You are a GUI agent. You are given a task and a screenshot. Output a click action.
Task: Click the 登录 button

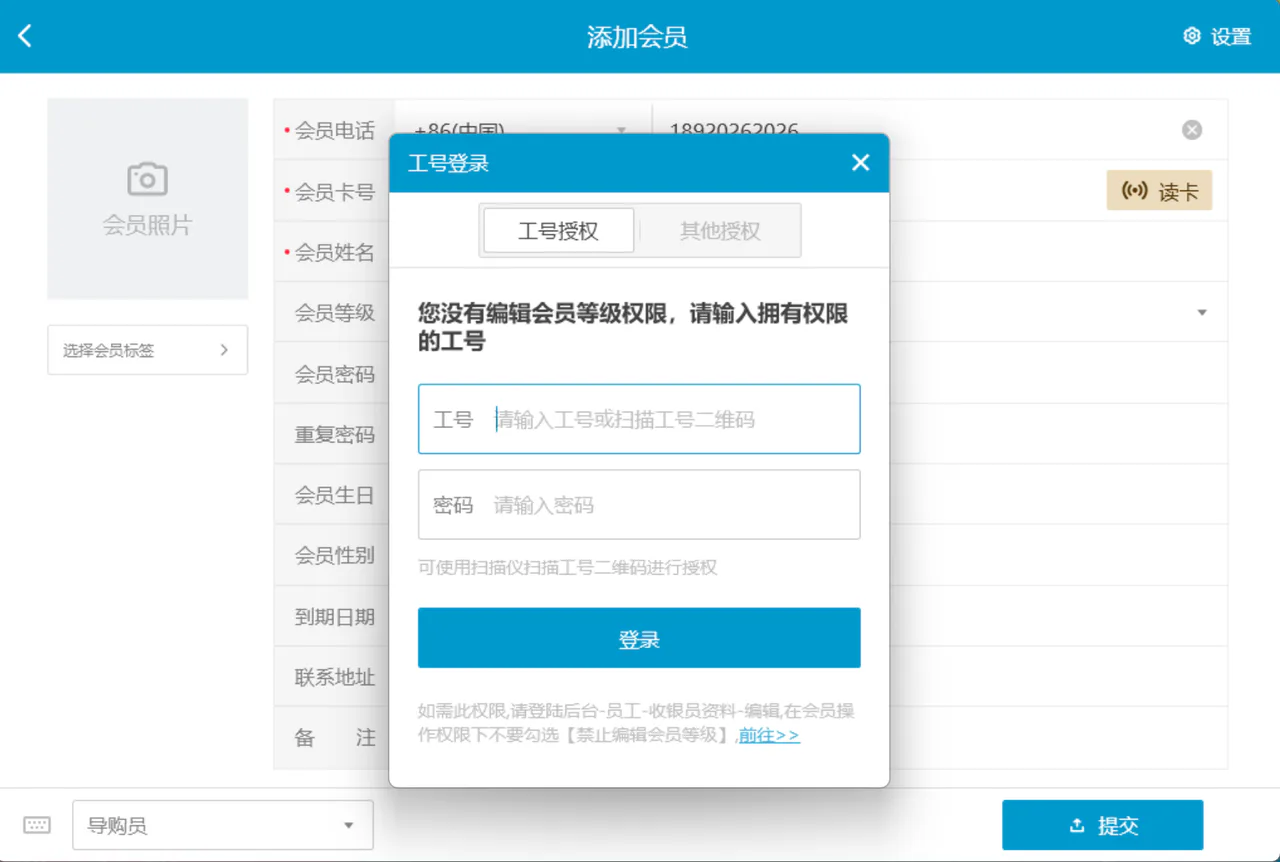(639, 638)
